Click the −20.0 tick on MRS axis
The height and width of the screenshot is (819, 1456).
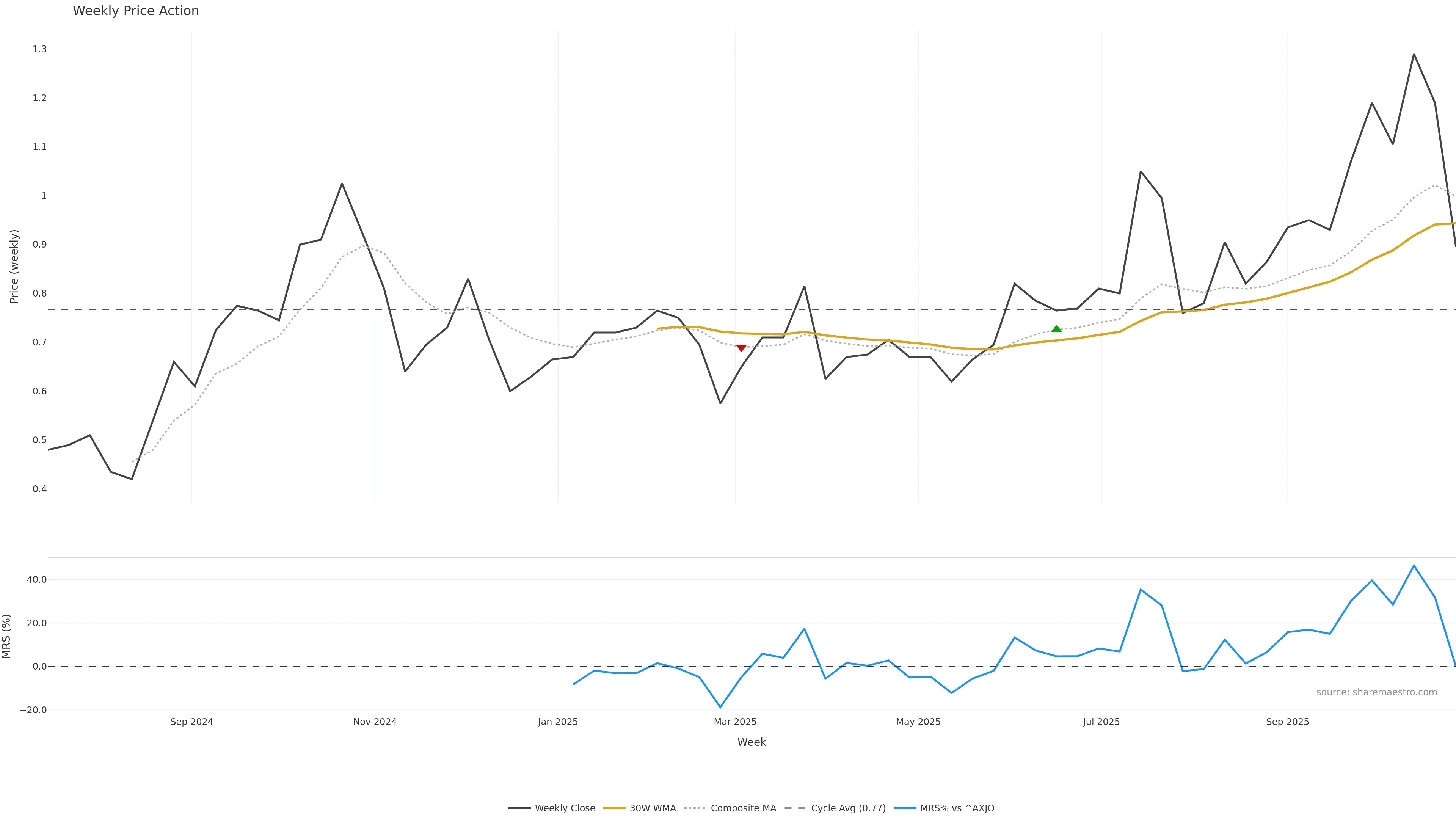[x=33, y=710]
